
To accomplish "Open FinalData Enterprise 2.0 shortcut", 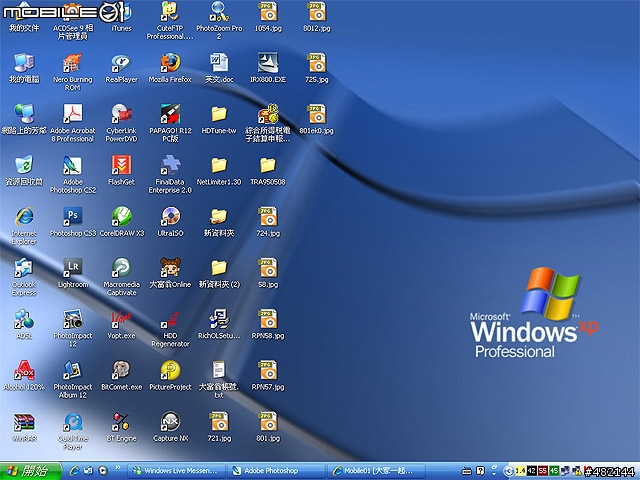I will [x=170, y=174].
